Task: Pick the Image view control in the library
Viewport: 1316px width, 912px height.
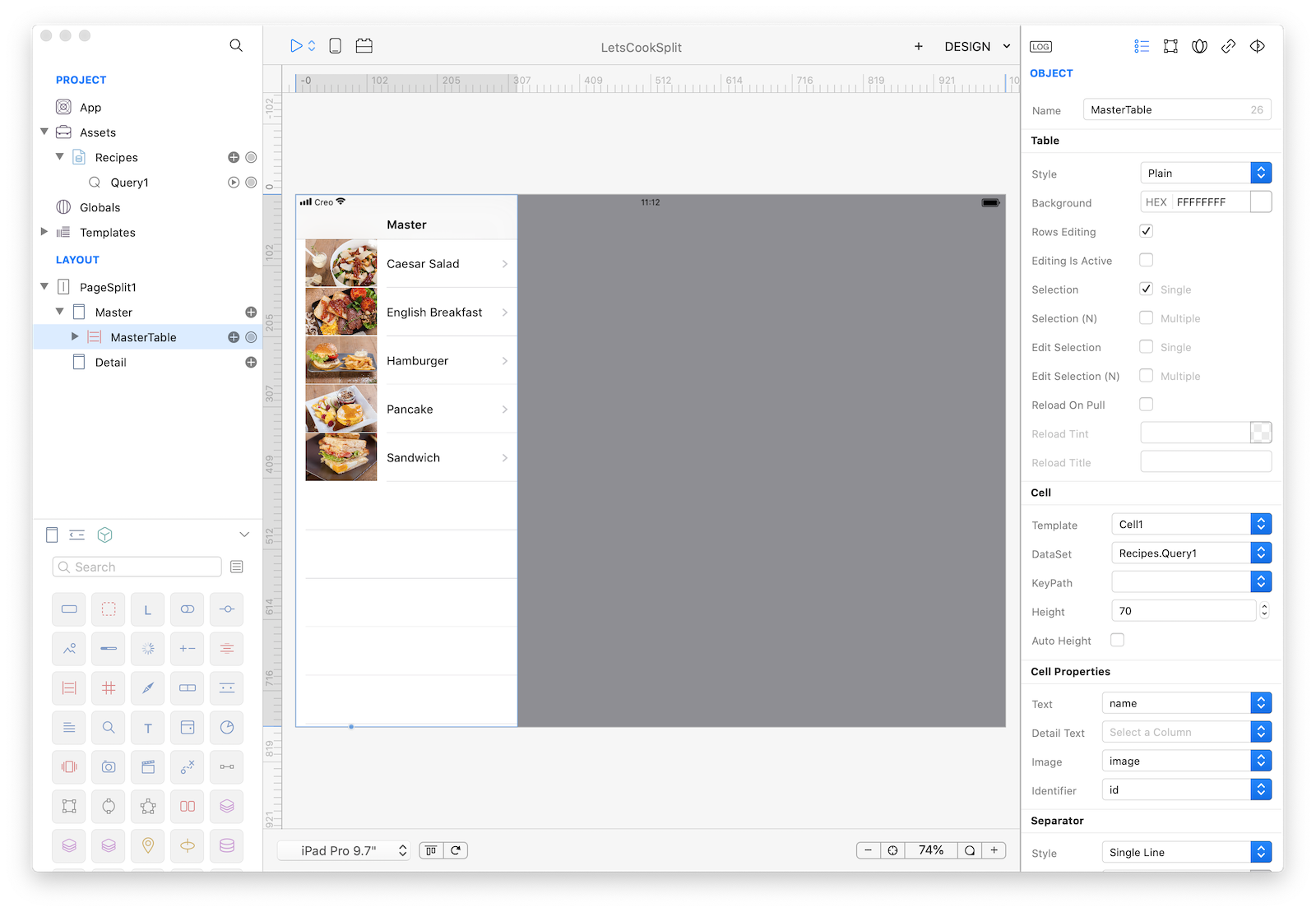Action: 69,649
